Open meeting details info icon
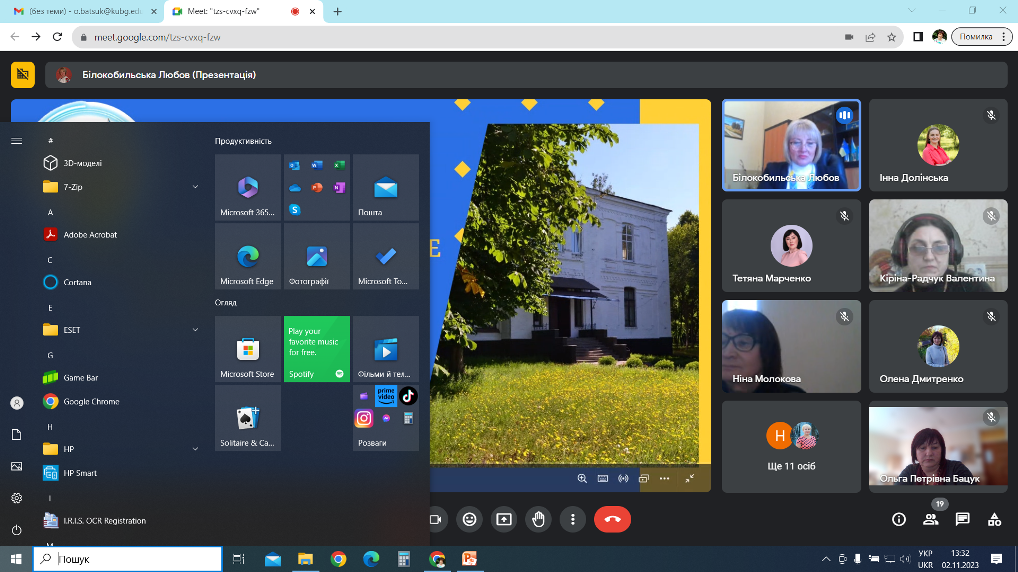 point(899,519)
